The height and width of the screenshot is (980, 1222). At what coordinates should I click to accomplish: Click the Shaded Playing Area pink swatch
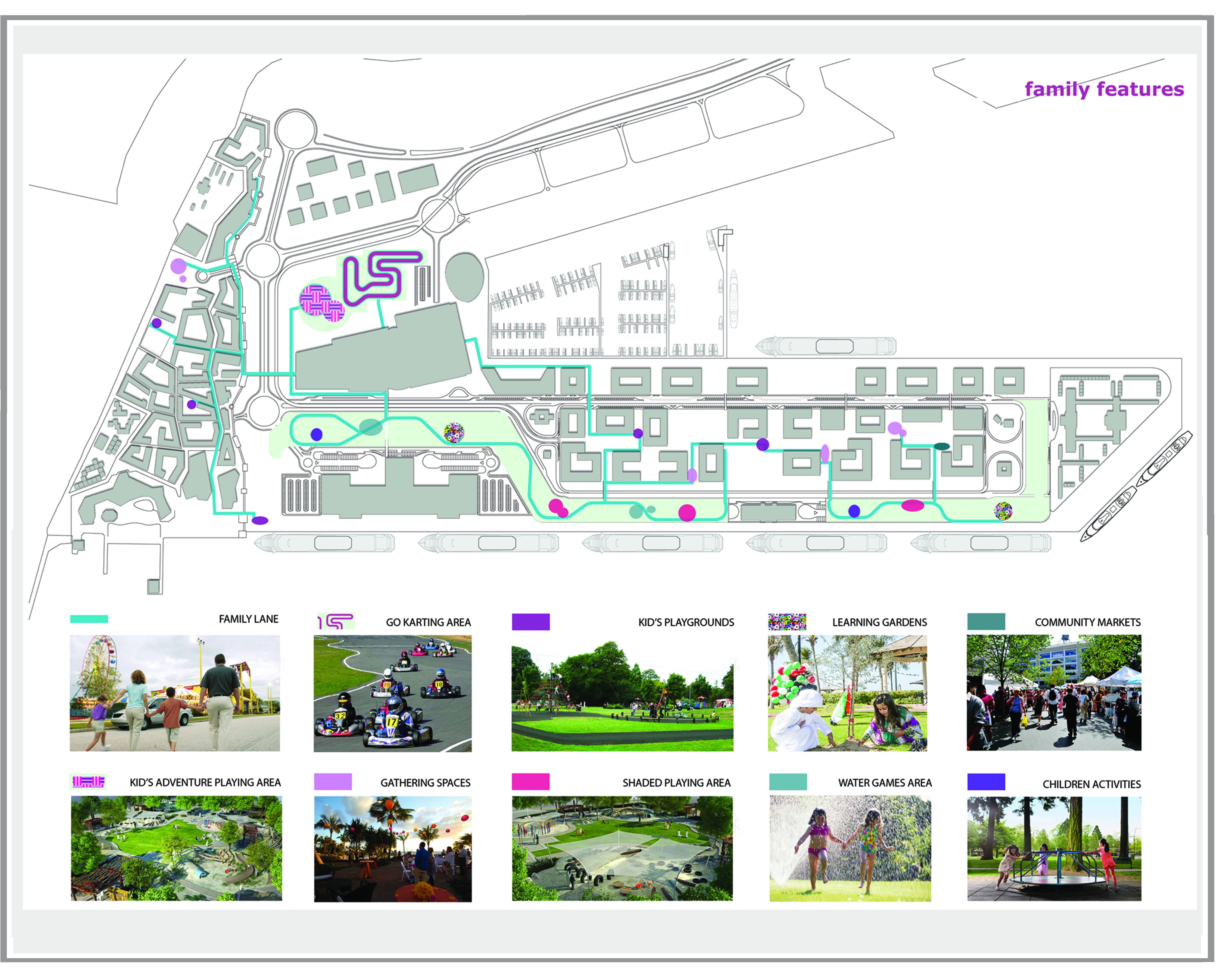(531, 782)
